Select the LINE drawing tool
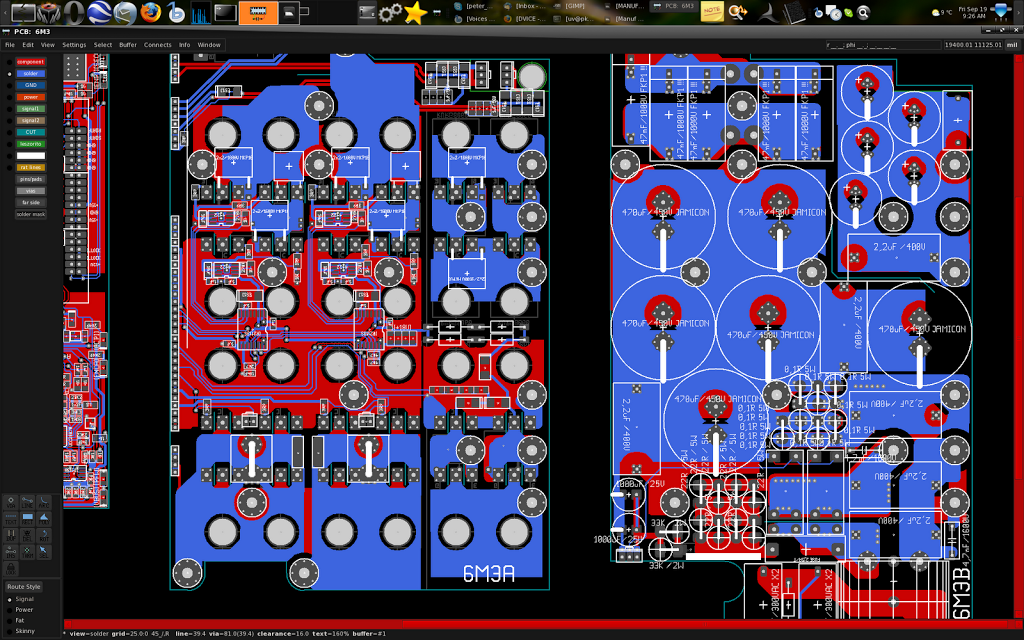This screenshot has height=640, width=1024. [27, 502]
